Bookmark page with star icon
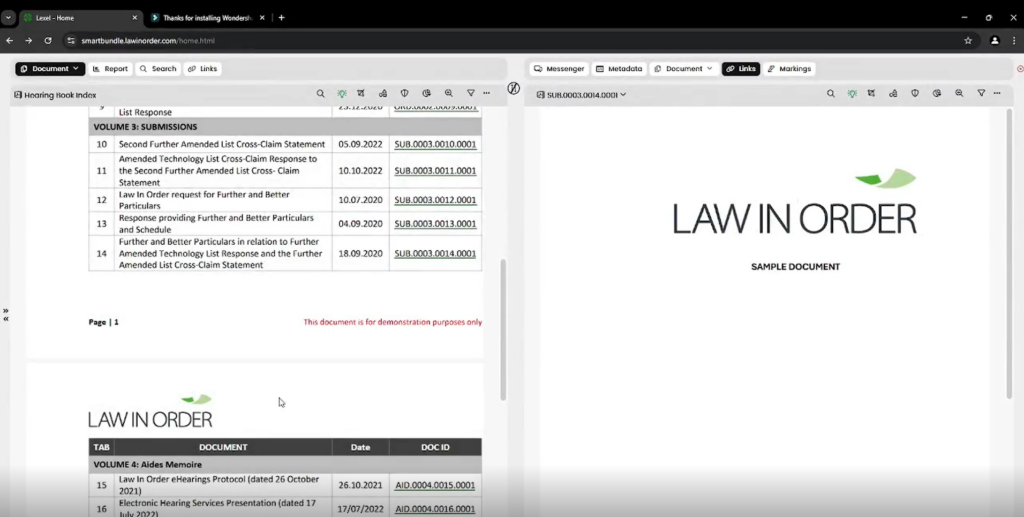Viewport: 1024px width, 517px height. [968, 40]
